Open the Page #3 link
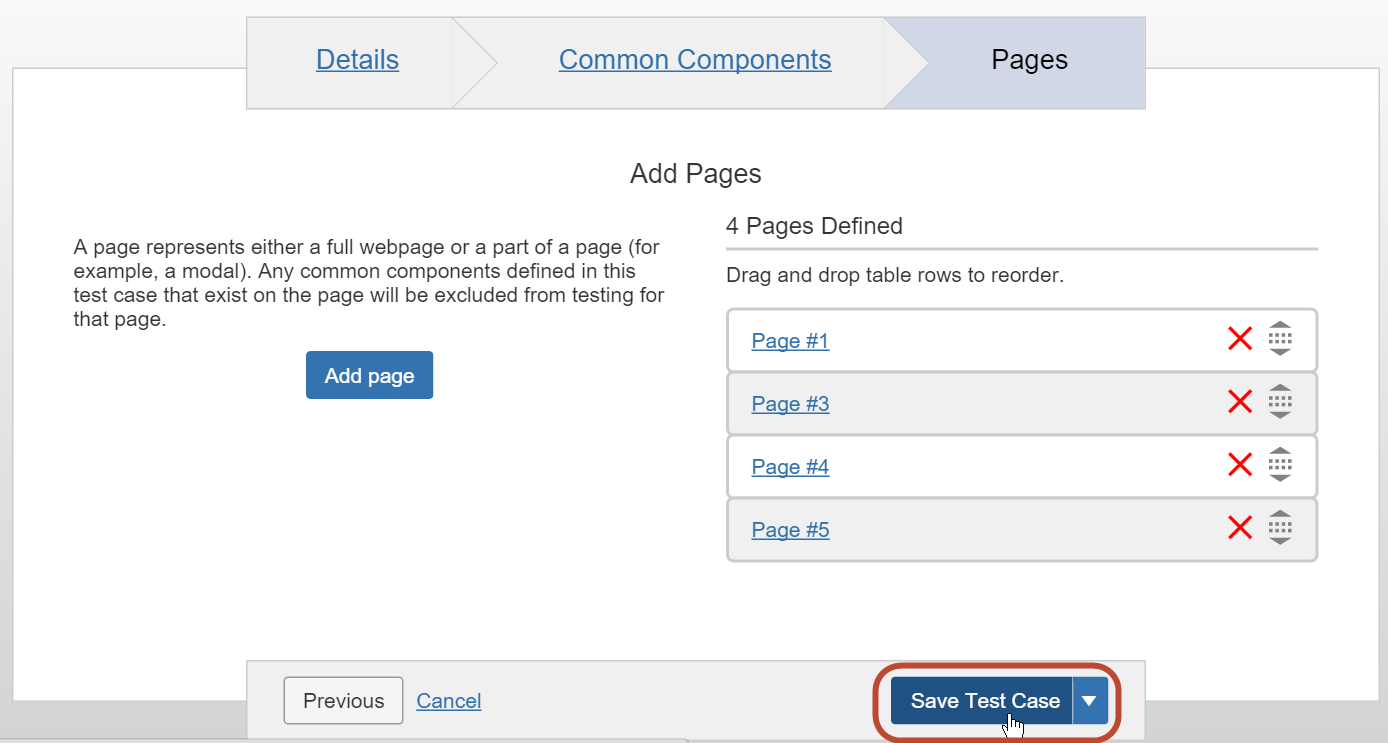The width and height of the screenshot is (1388, 743). click(790, 403)
